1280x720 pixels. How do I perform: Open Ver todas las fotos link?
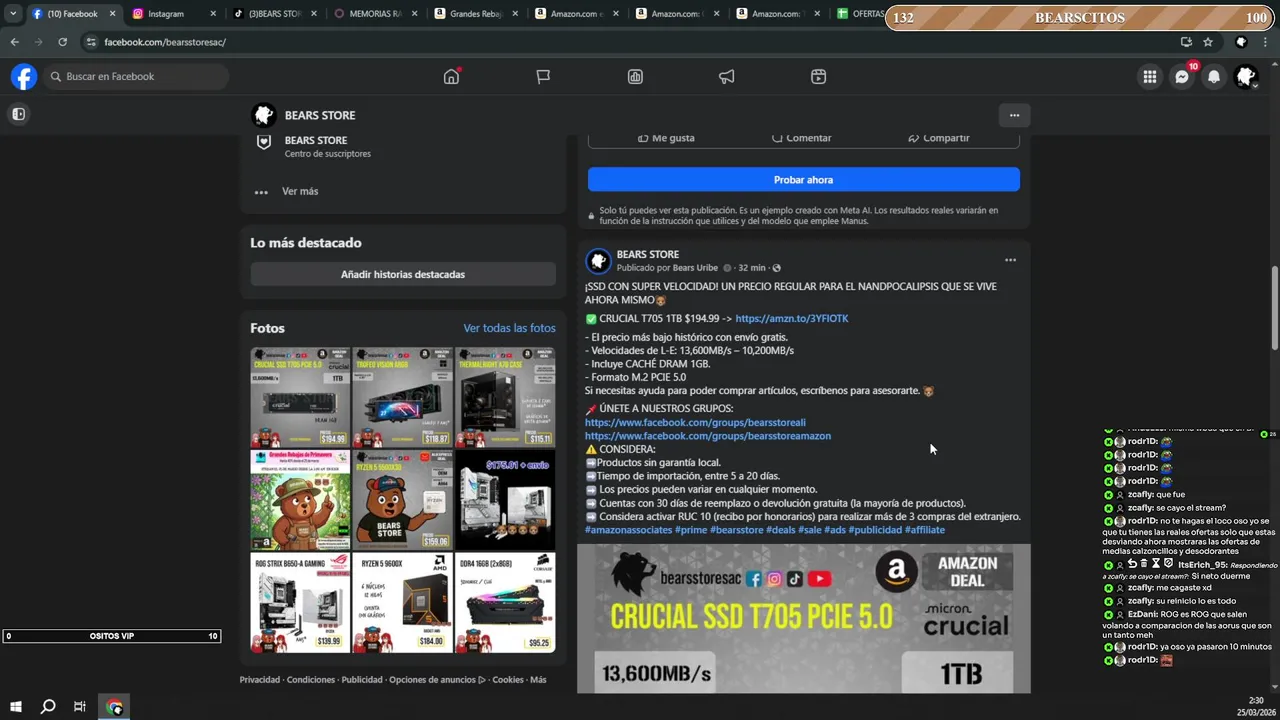[509, 328]
